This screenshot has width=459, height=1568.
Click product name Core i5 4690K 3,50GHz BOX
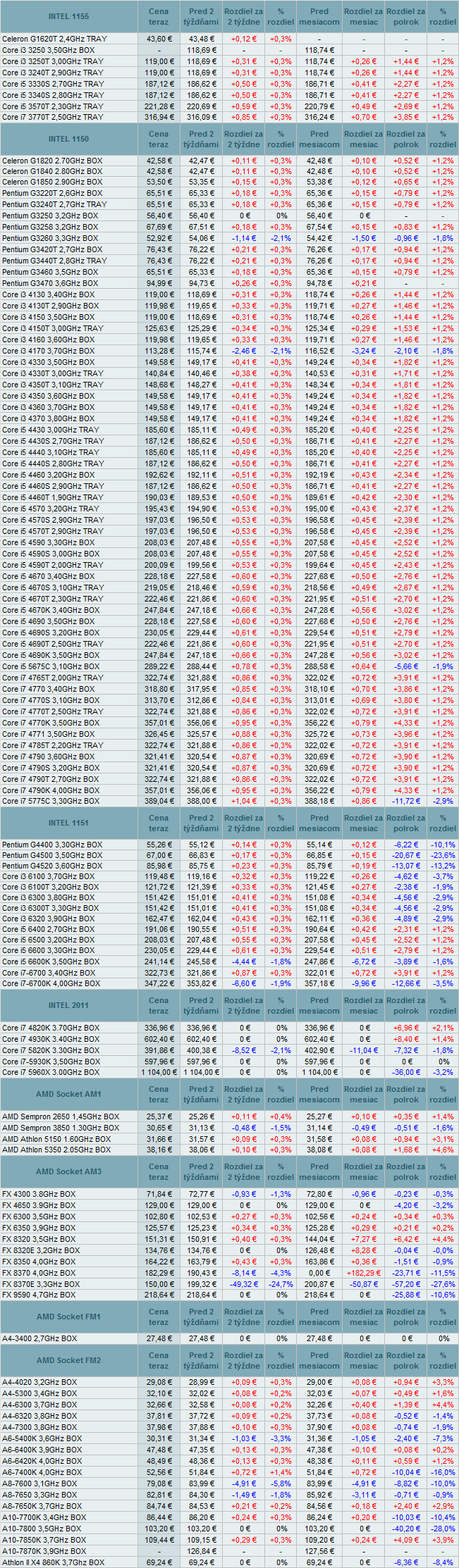tap(51, 655)
